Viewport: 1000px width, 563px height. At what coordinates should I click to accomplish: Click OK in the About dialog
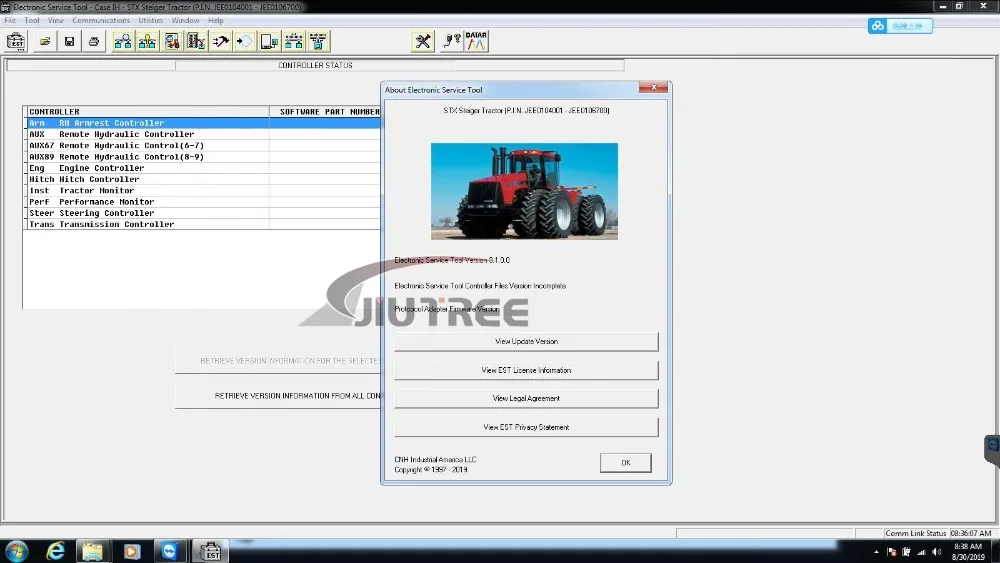626,463
